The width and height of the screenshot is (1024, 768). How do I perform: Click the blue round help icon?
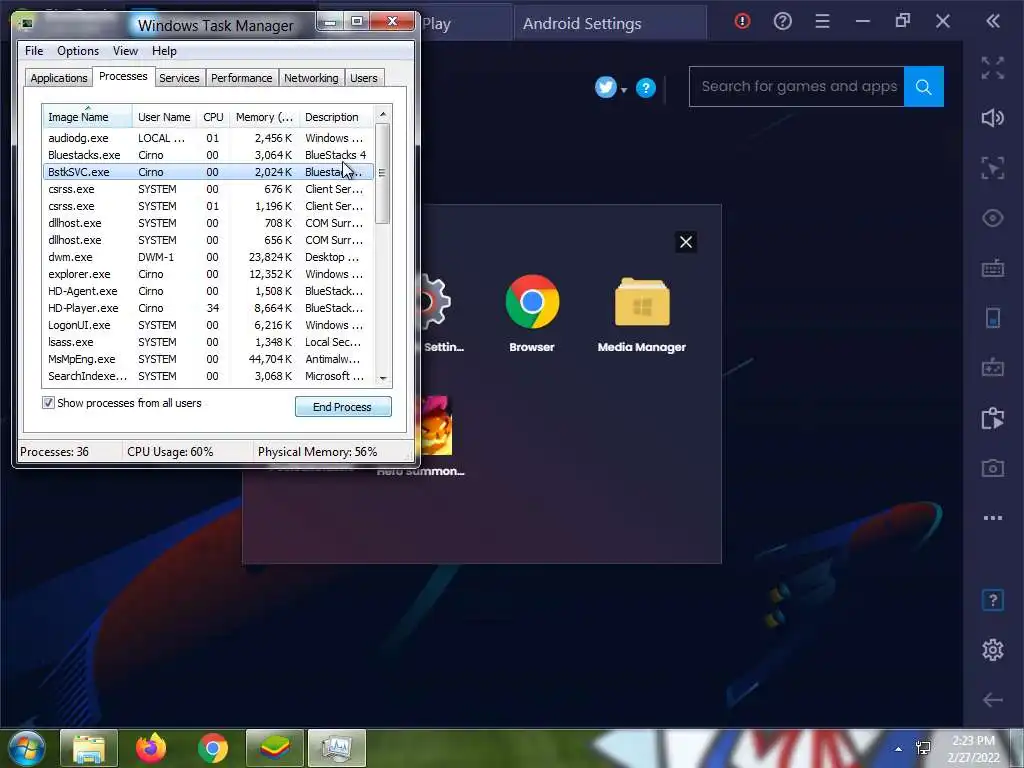(645, 88)
